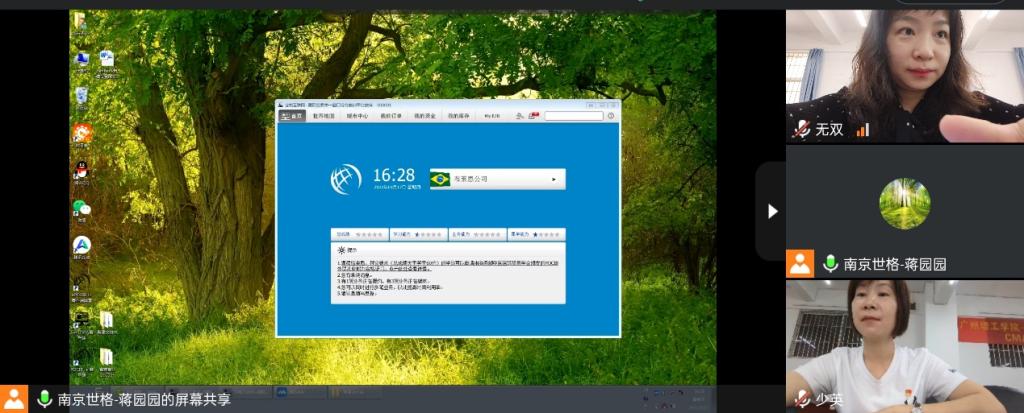This screenshot has height=413, width=1024.
Task: Click the search input field in toolbar
Action: point(573,116)
